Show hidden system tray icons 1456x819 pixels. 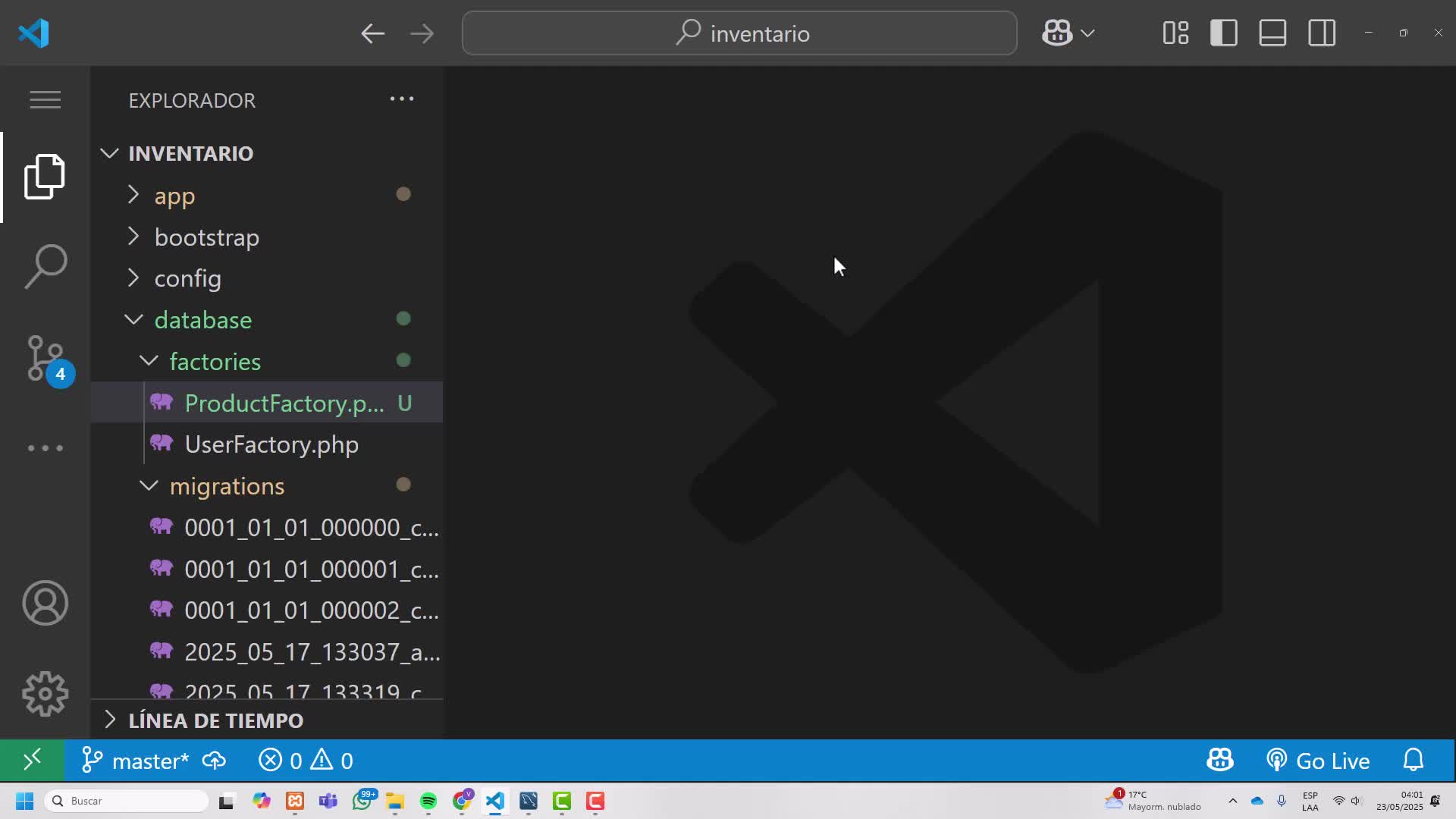(x=1232, y=801)
